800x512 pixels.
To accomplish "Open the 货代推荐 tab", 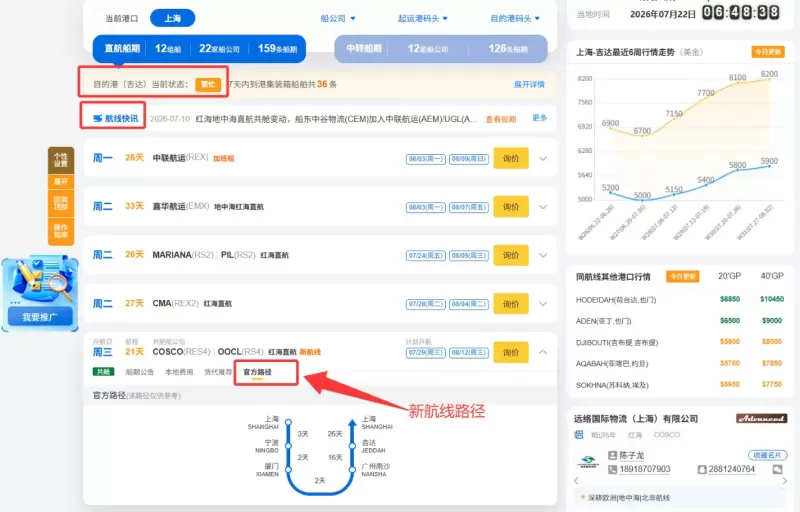I will coord(218,372).
